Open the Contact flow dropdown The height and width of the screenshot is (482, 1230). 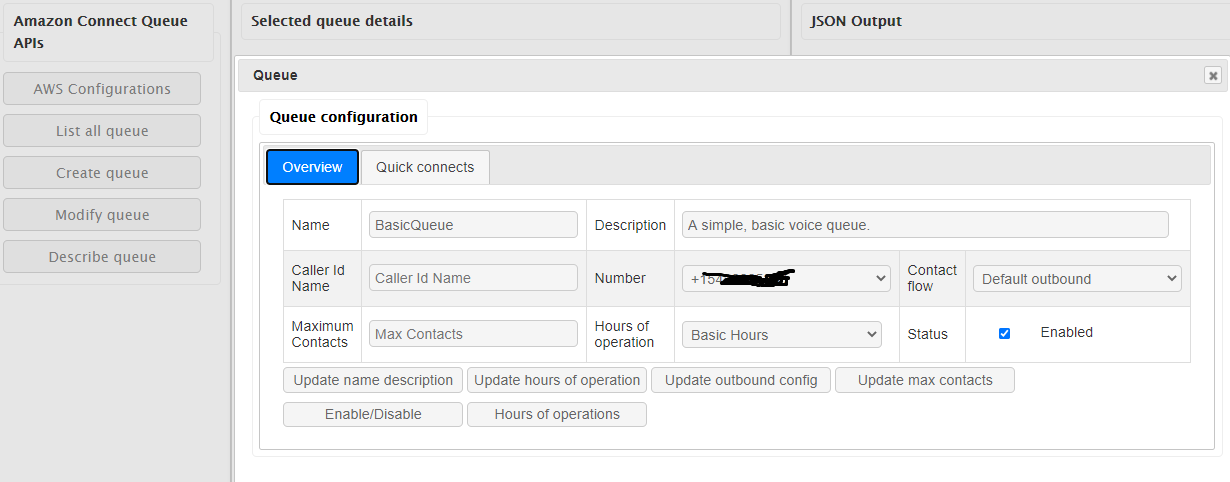1077,279
